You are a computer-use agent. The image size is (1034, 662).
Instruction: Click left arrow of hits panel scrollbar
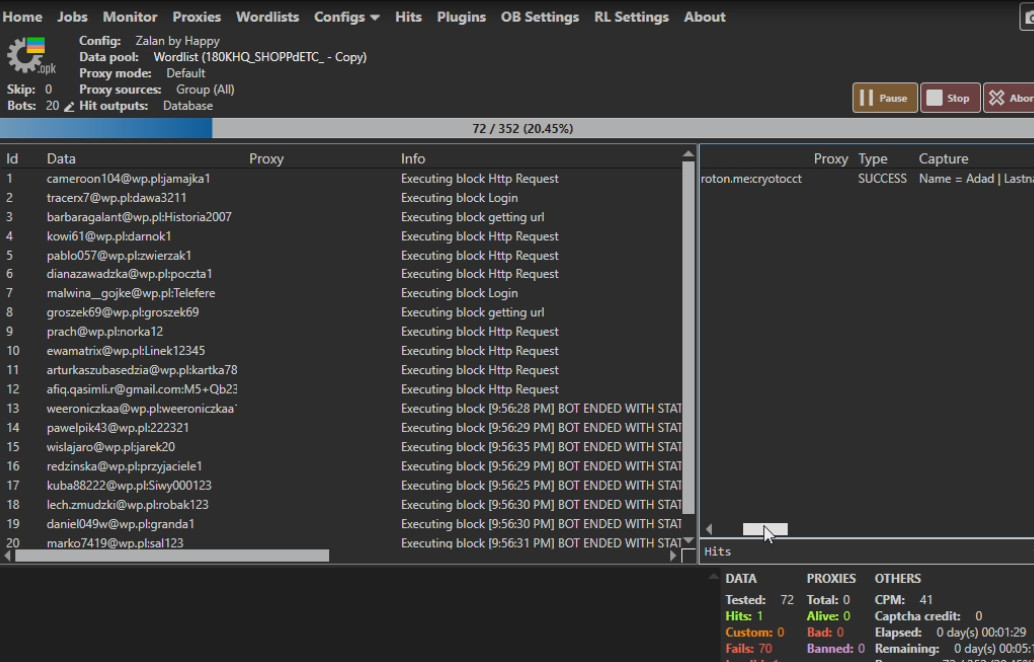pyautogui.click(x=709, y=530)
